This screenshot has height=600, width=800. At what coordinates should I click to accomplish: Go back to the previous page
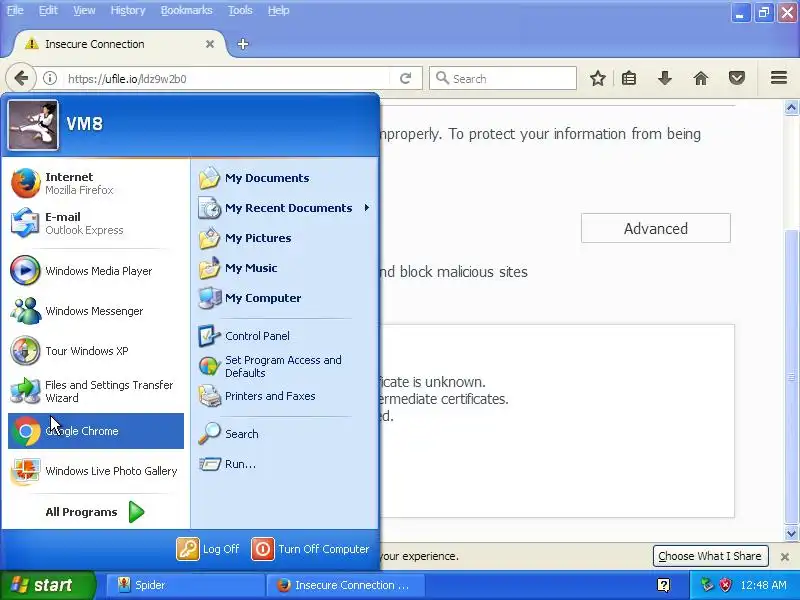(x=21, y=79)
